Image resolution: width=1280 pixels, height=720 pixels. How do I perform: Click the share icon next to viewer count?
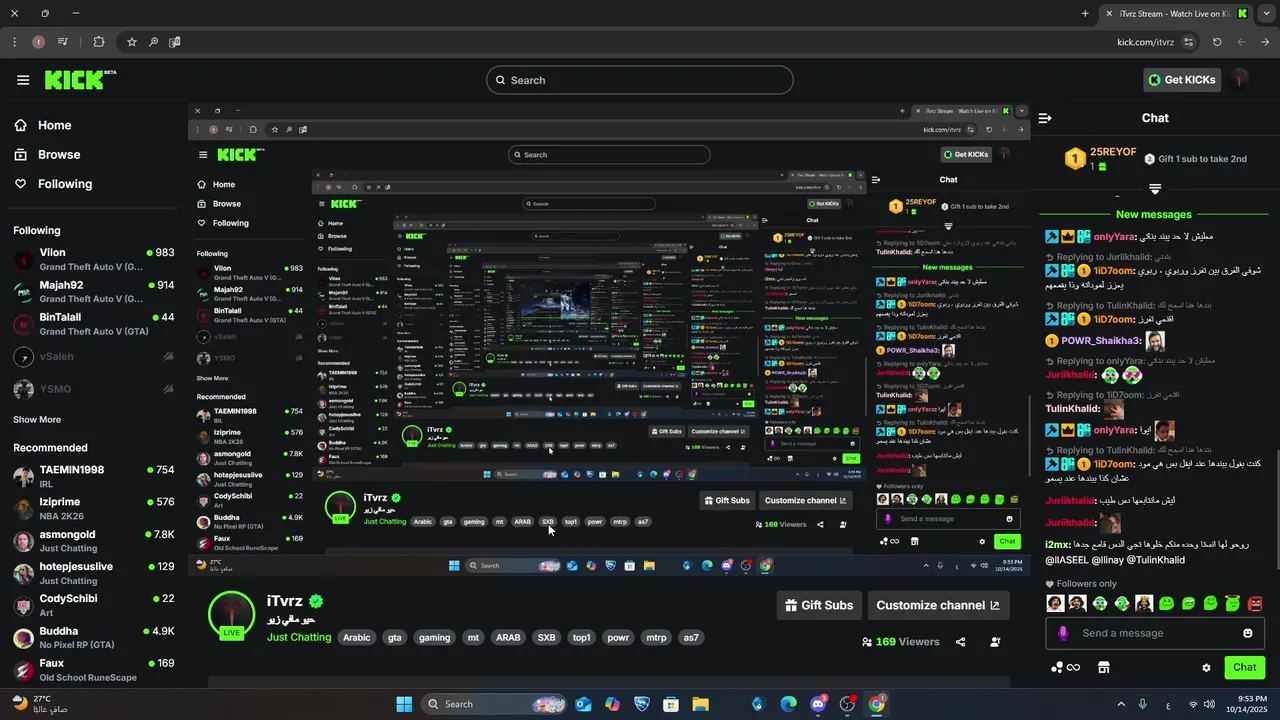[961, 642]
